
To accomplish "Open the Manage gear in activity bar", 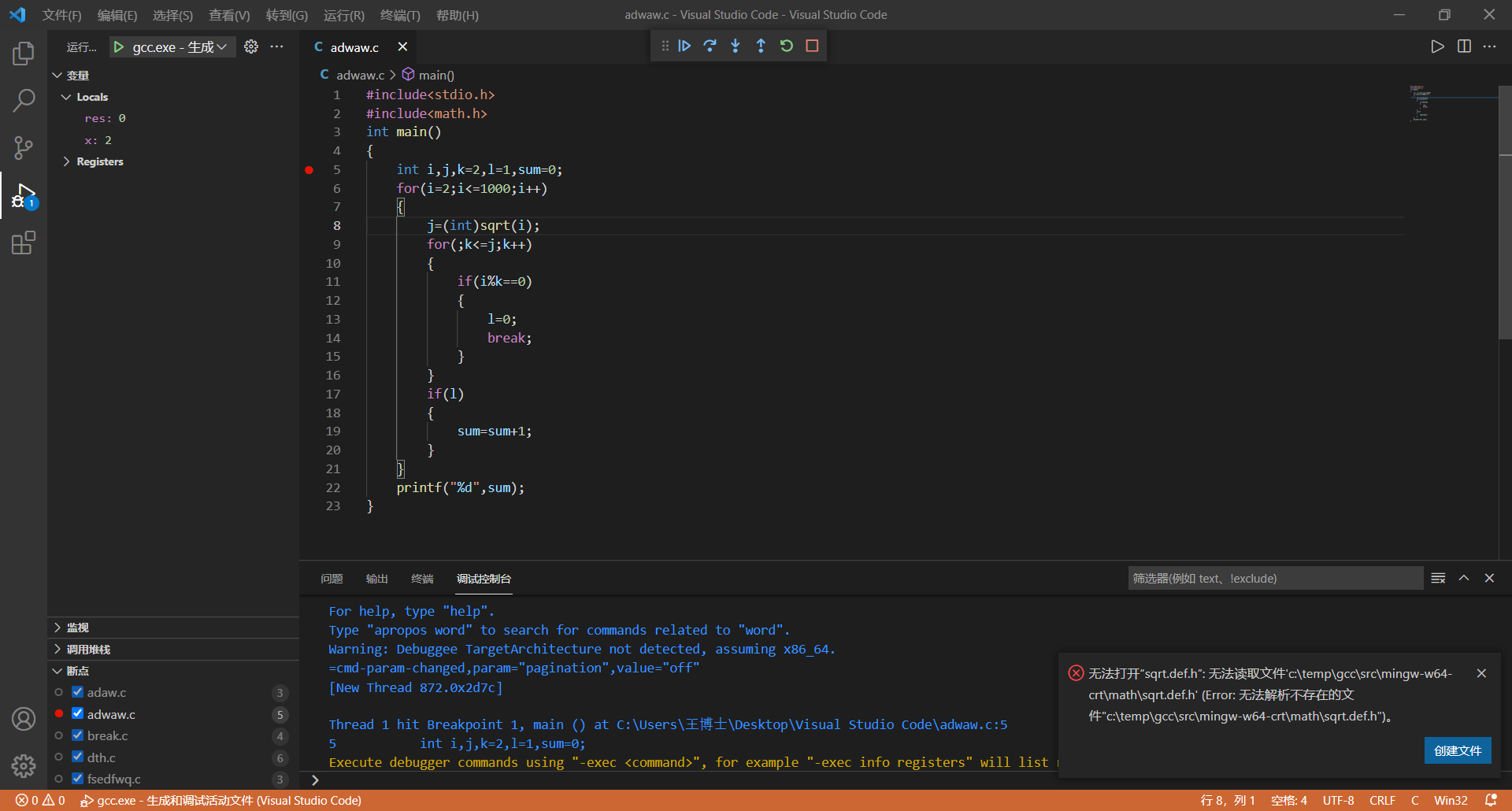I will coord(24,765).
